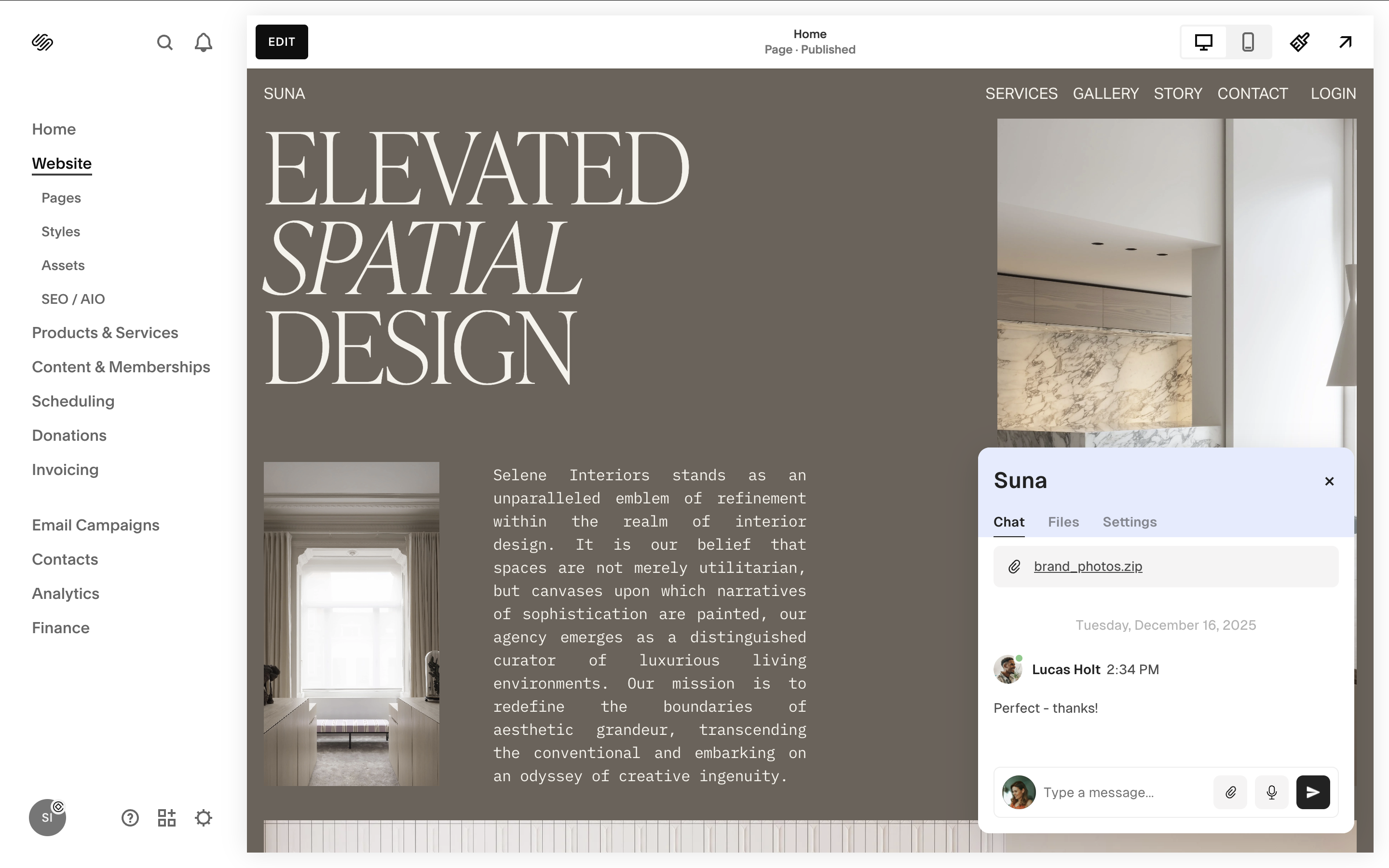Open the settings gear icon in the sidebar

click(203, 817)
